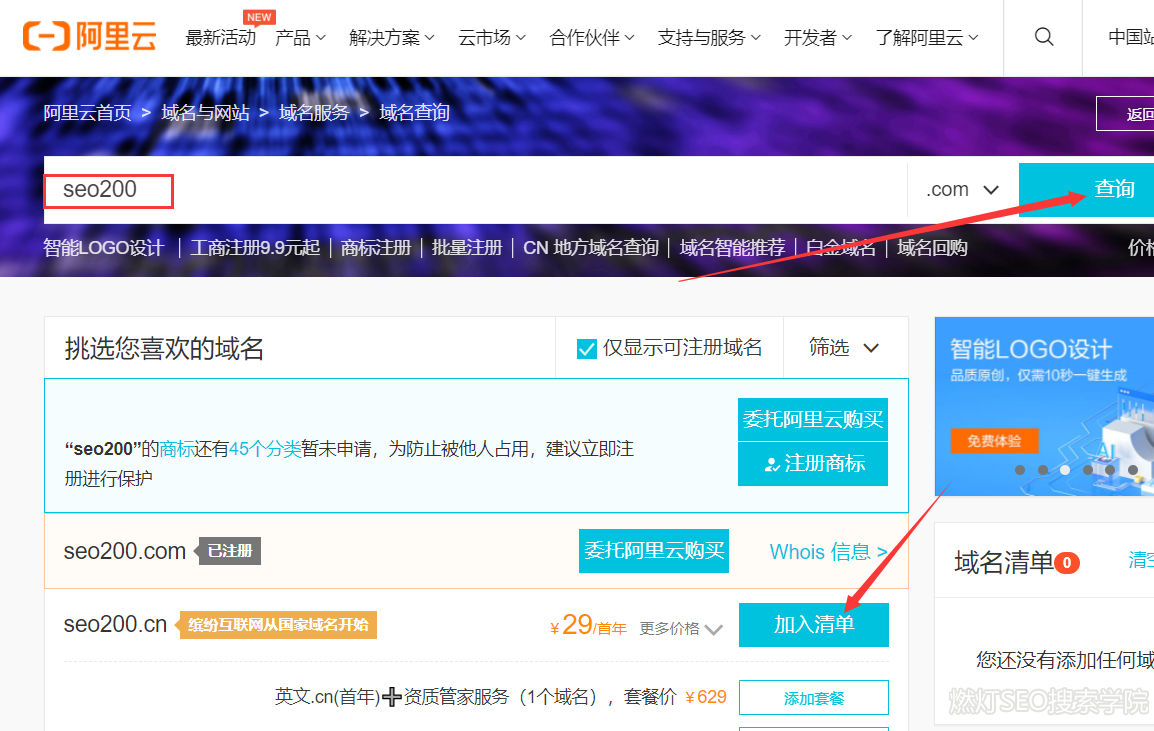Expand 更多价格 for seo200.cn
The width and height of the screenshot is (1154, 731).
pyautogui.click(x=681, y=629)
